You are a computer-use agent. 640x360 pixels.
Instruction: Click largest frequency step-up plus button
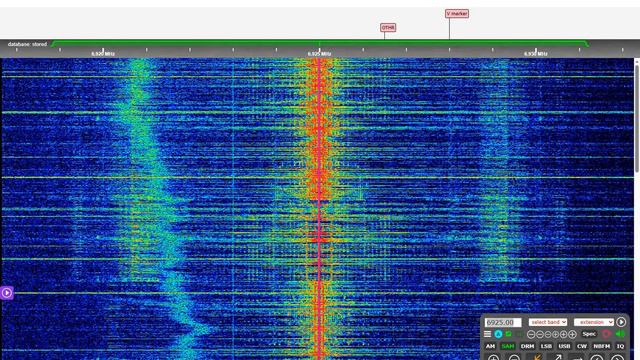572,334
